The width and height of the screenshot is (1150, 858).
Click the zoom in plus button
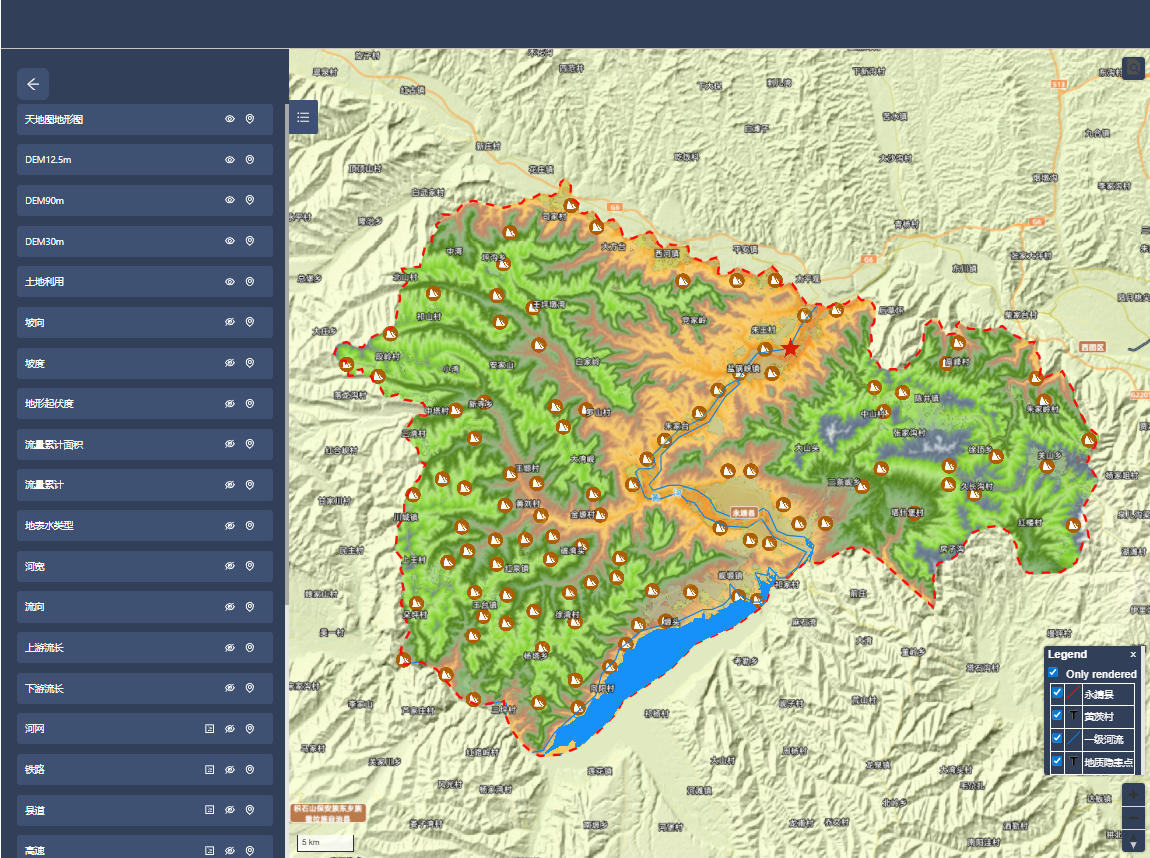(x=1133, y=794)
